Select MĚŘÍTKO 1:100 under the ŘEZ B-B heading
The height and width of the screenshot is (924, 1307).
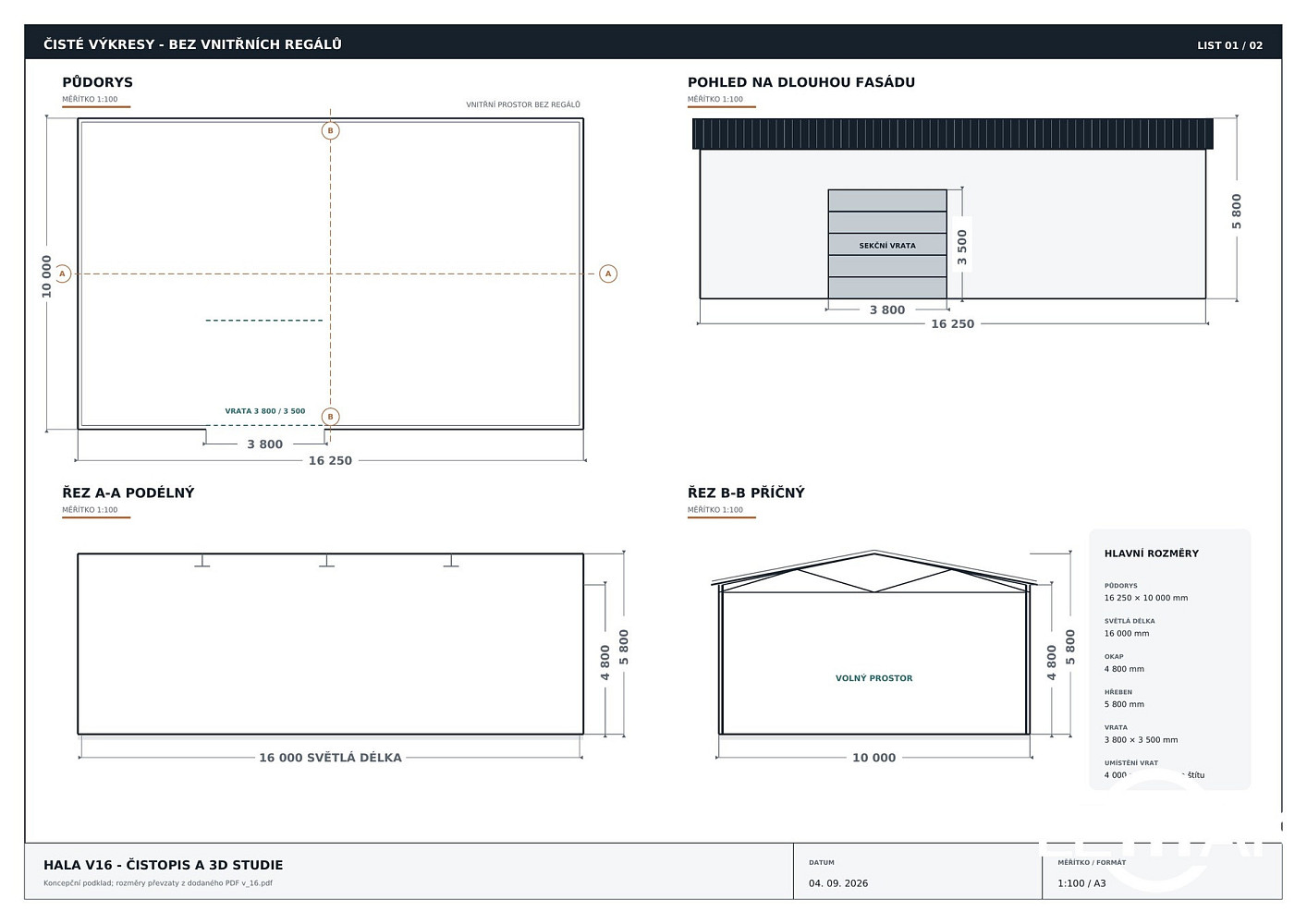pos(715,510)
